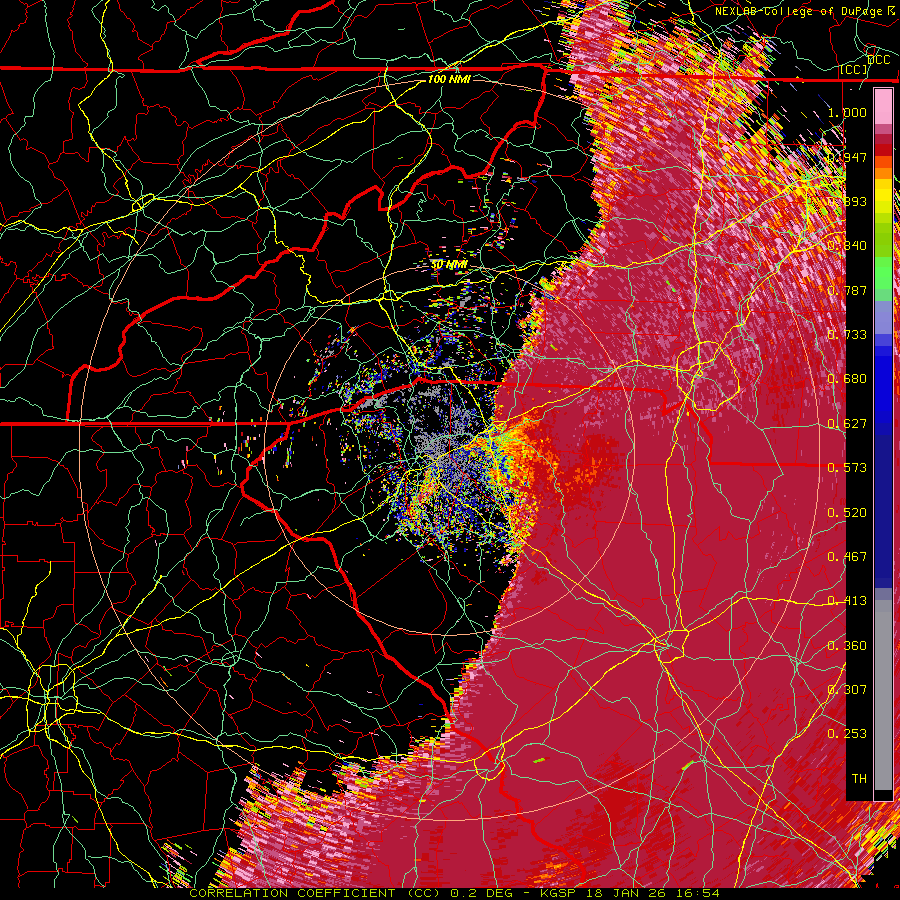900x900 pixels.
Task: Click the TH threshold label on legend
Action: click(x=859, y=779)
